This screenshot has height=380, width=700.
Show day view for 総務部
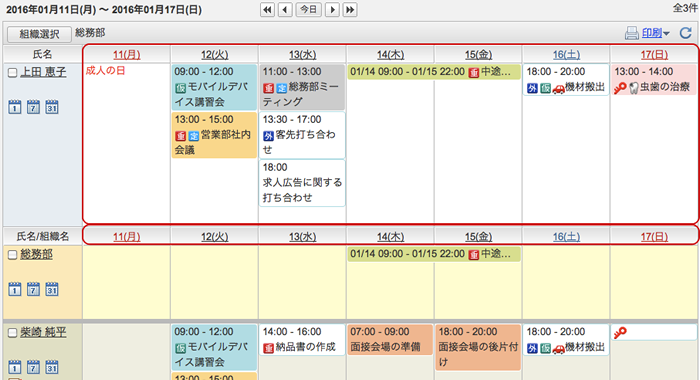(x=15, y=289)
